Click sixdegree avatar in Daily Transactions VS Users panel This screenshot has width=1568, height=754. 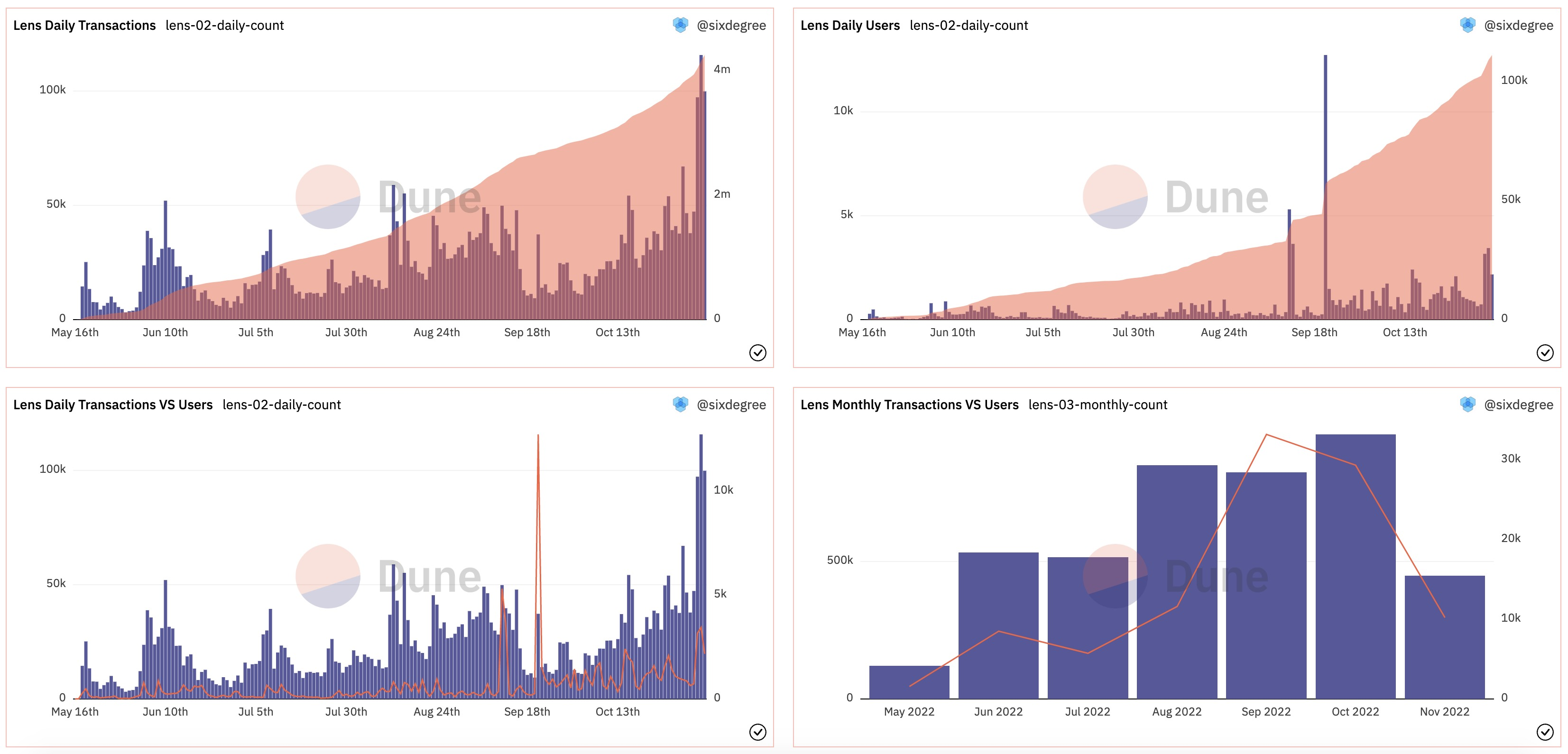[680, 404]
